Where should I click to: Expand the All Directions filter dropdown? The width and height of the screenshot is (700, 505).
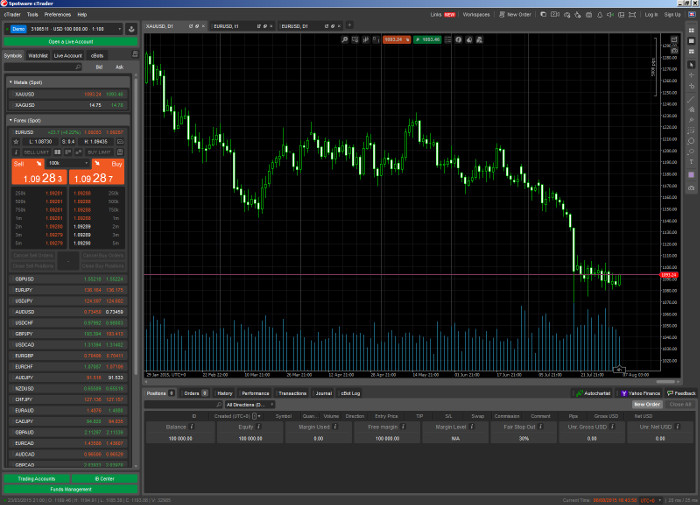click(248, 405)
